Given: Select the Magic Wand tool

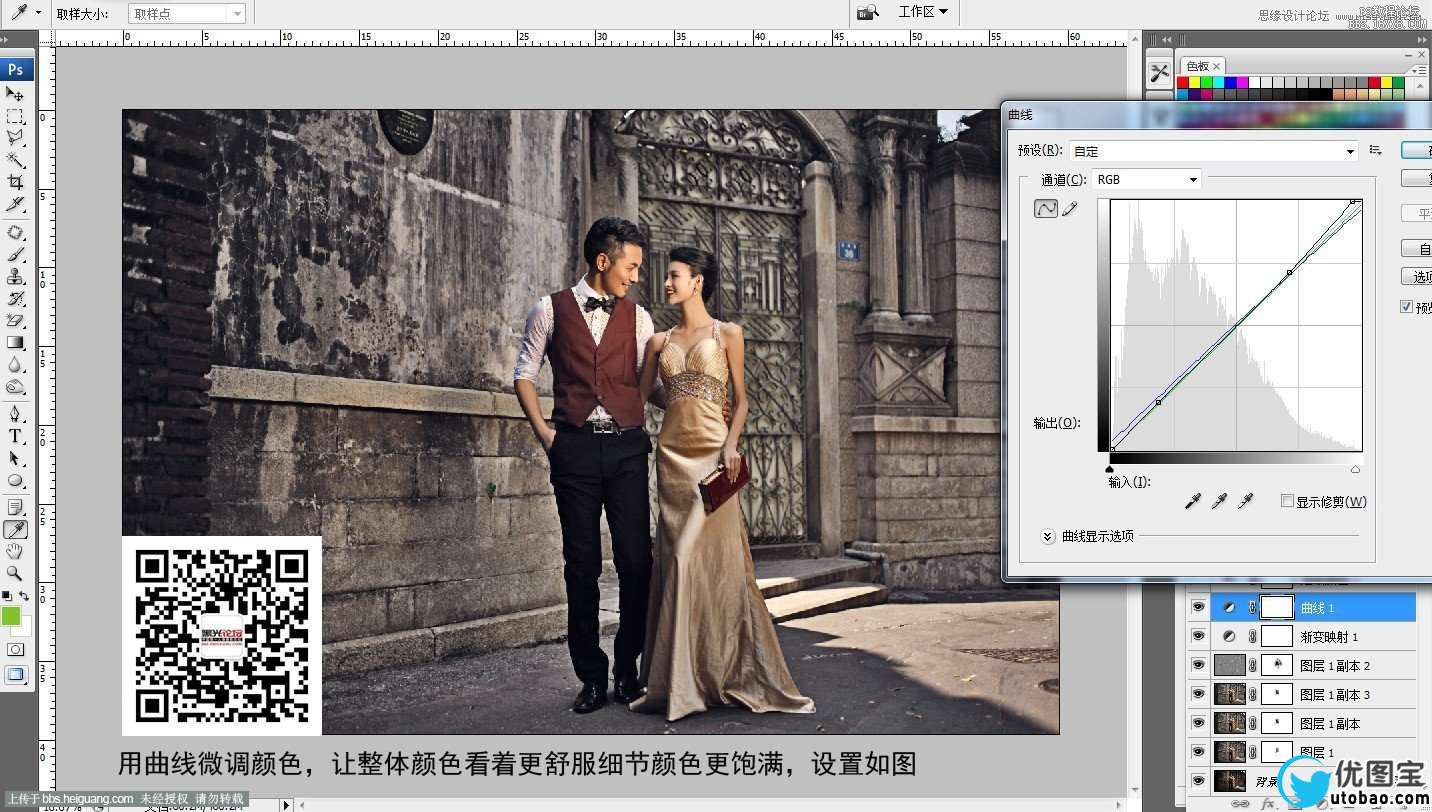Looking at the screenshot, I should click(15, 160).
